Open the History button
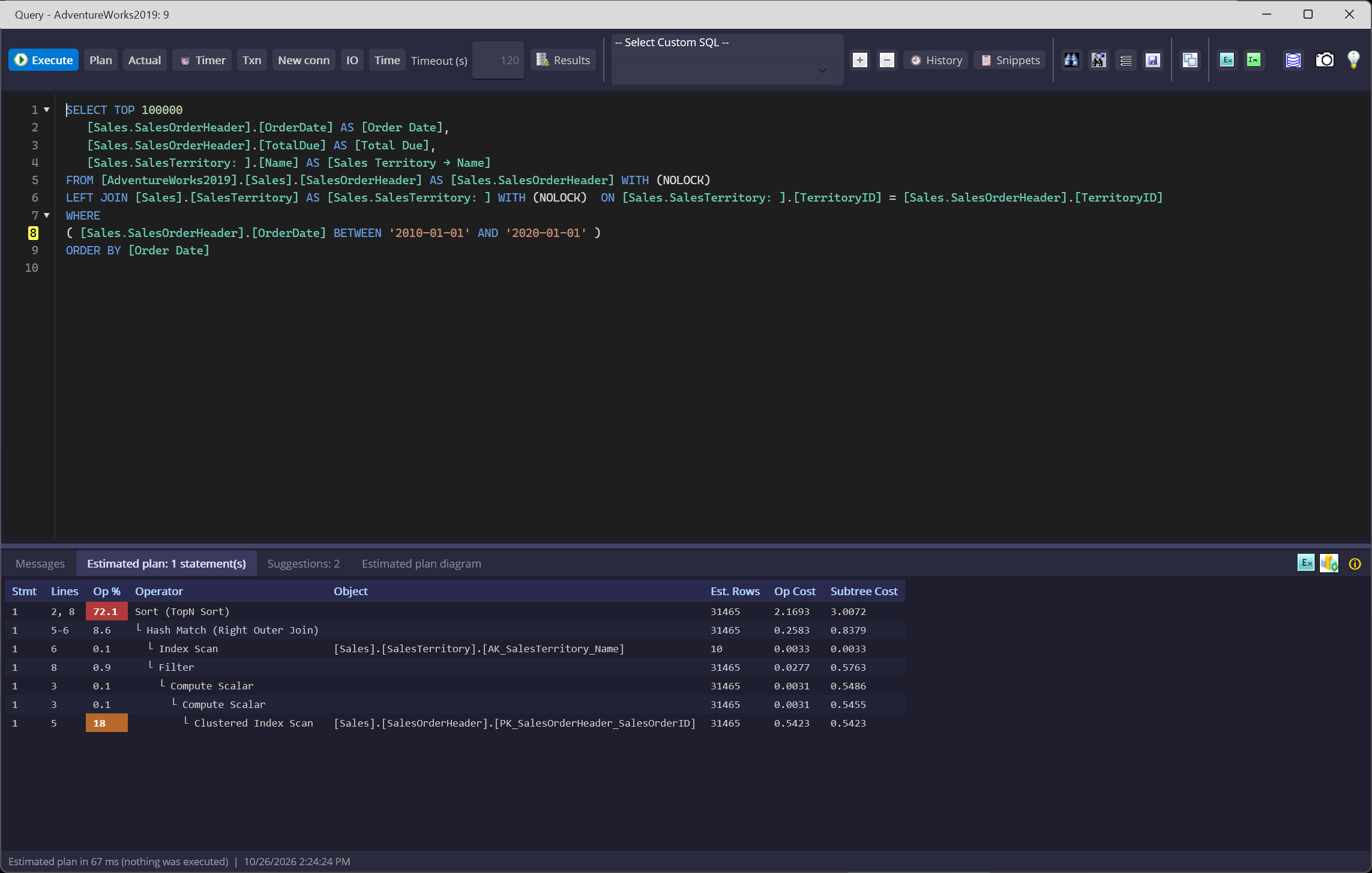Image resolution: width=1372 pixels, height=873 pixels. pyautogui.click(x=936, y=60)
